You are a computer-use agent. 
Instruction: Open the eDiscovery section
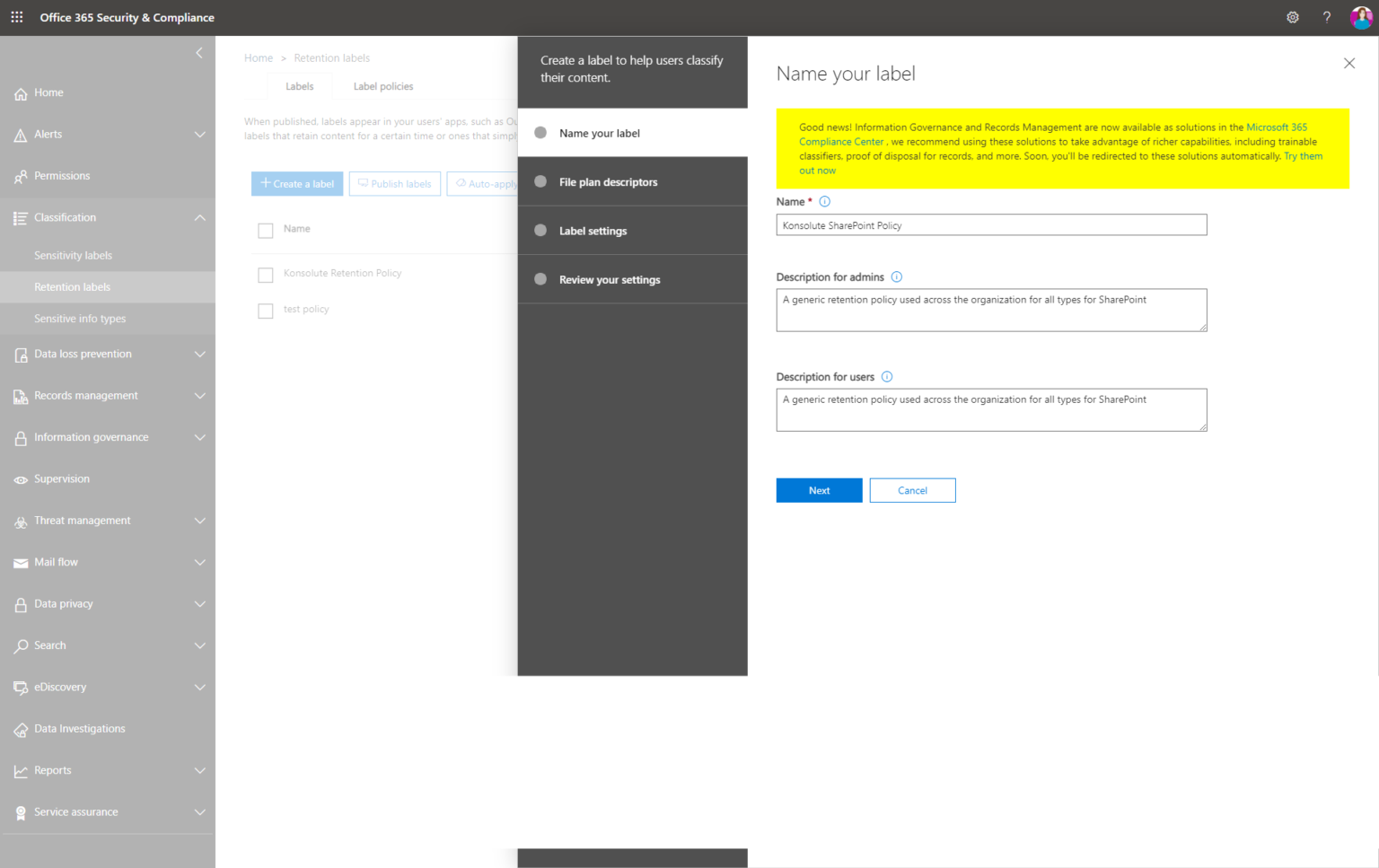60,687
